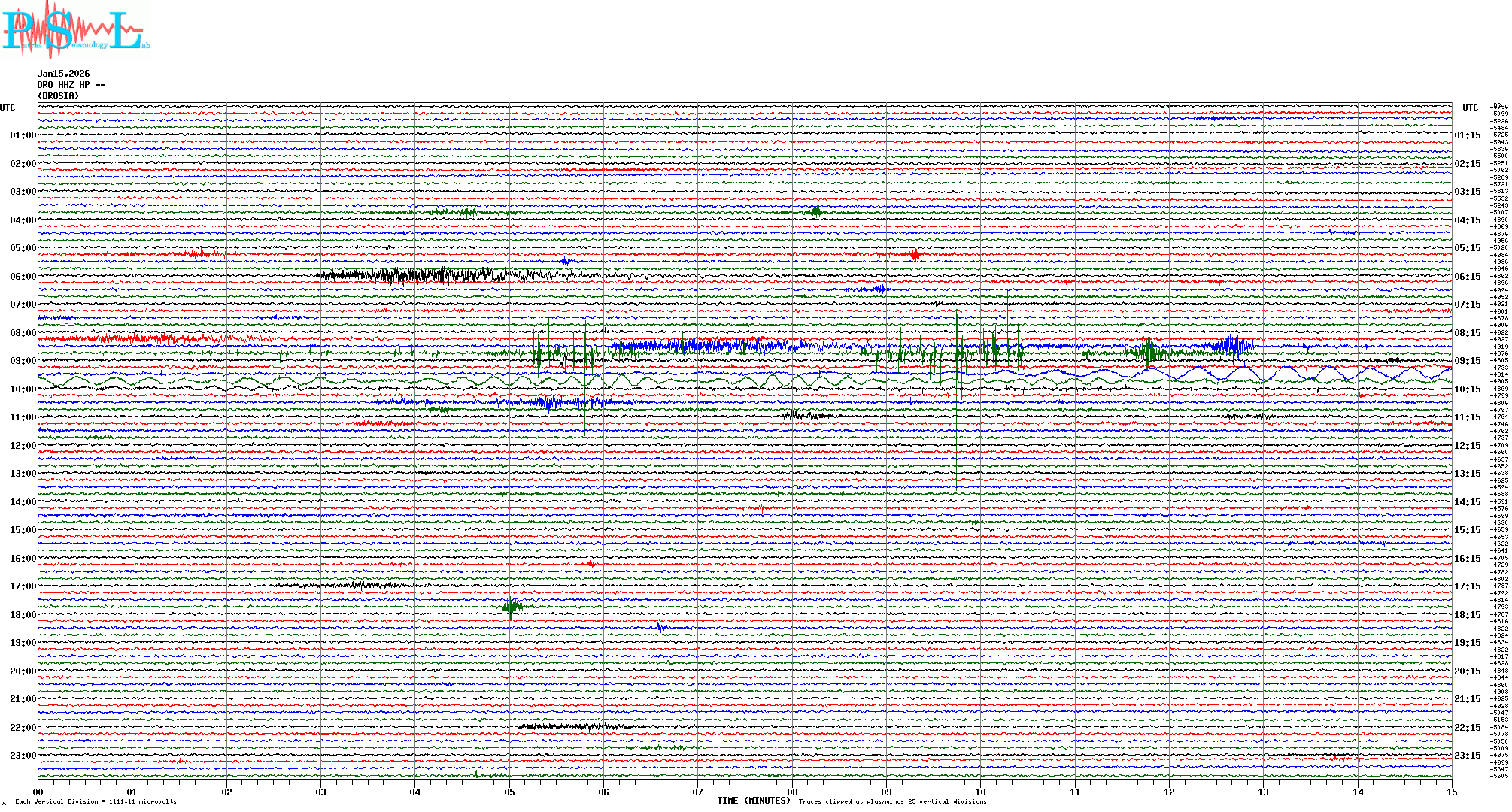Select the 06:00 hour label on left
Viewport: 1512px width, 812px height.
(23, 277)
